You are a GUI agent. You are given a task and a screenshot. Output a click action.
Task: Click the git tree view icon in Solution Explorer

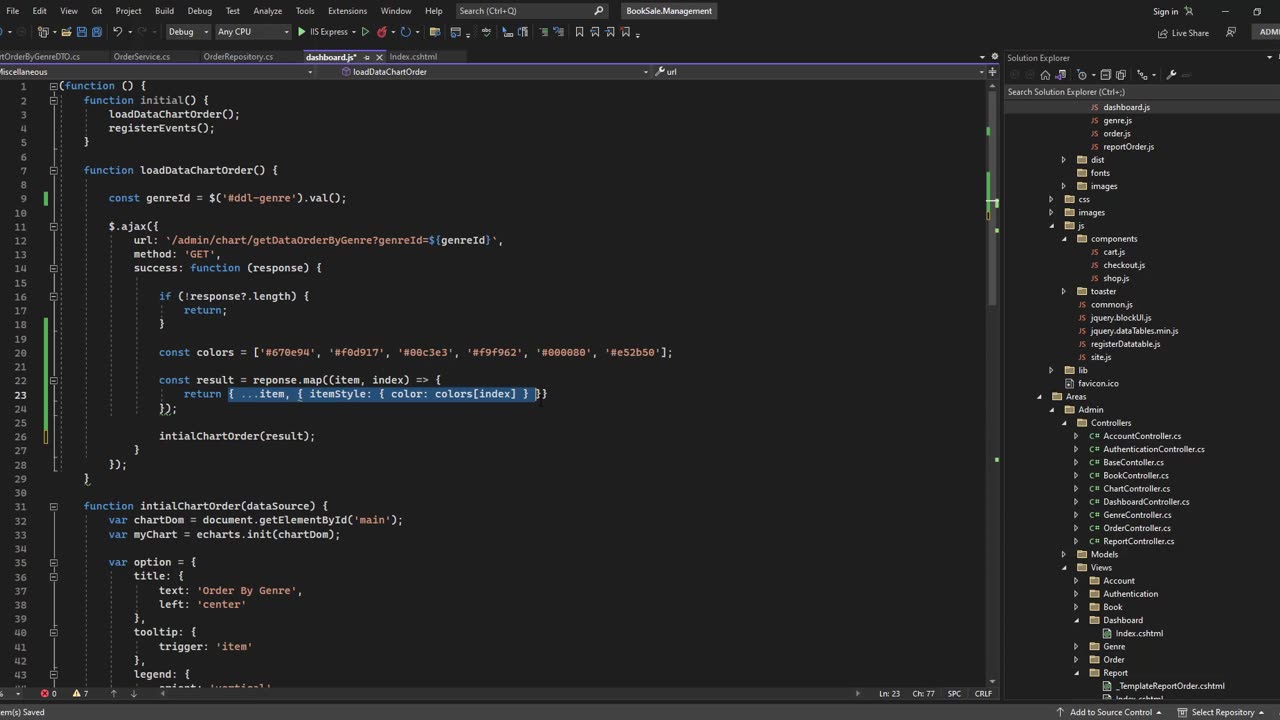point(1143,75)
